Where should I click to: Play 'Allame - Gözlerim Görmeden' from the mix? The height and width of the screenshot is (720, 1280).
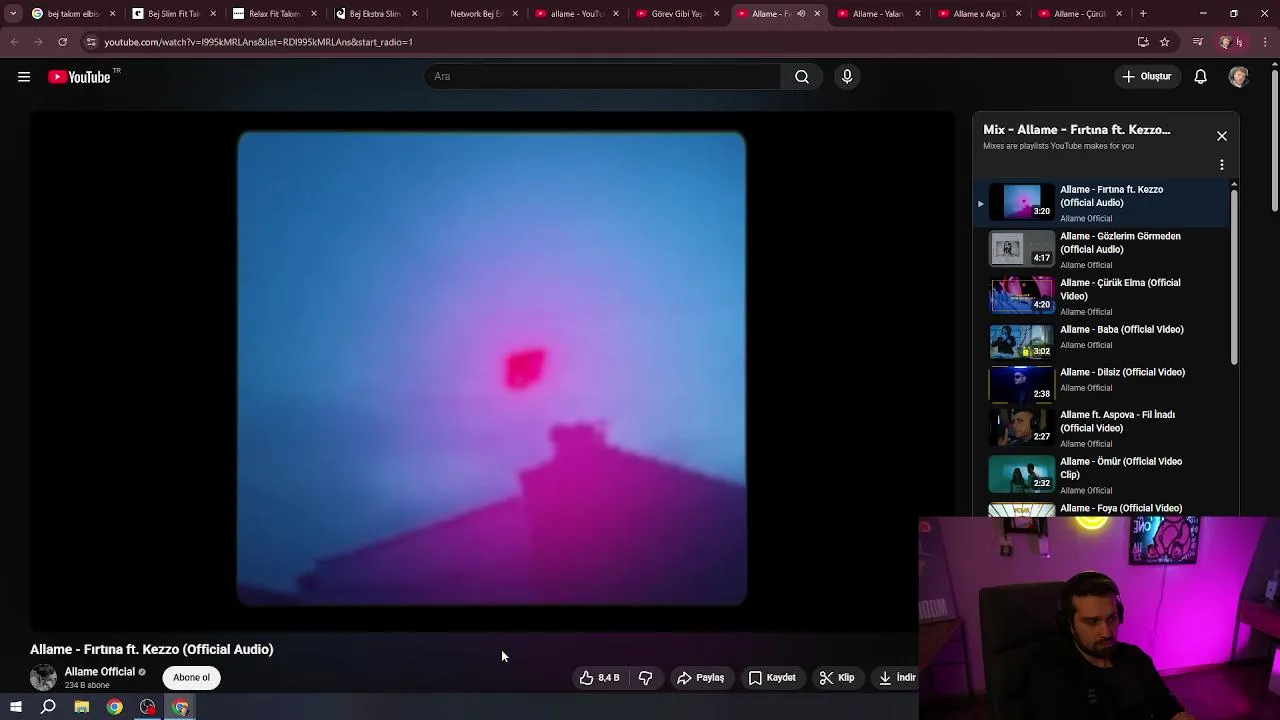pyautogui.click(x=1104, y=250)
